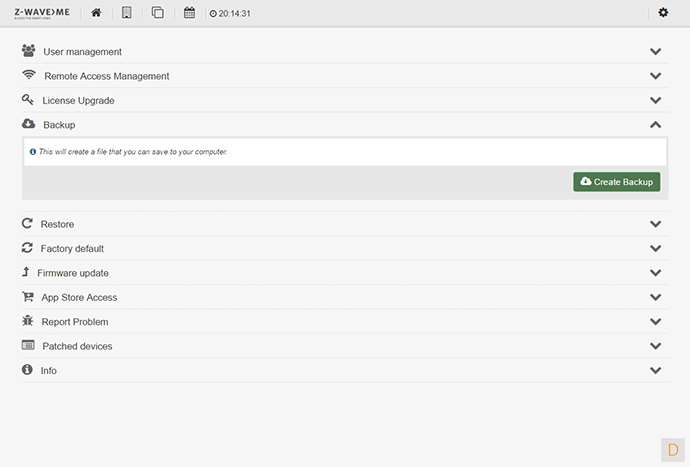Click the Remote Access wifi icon
The image size is (690, 467).
[29, 74]
